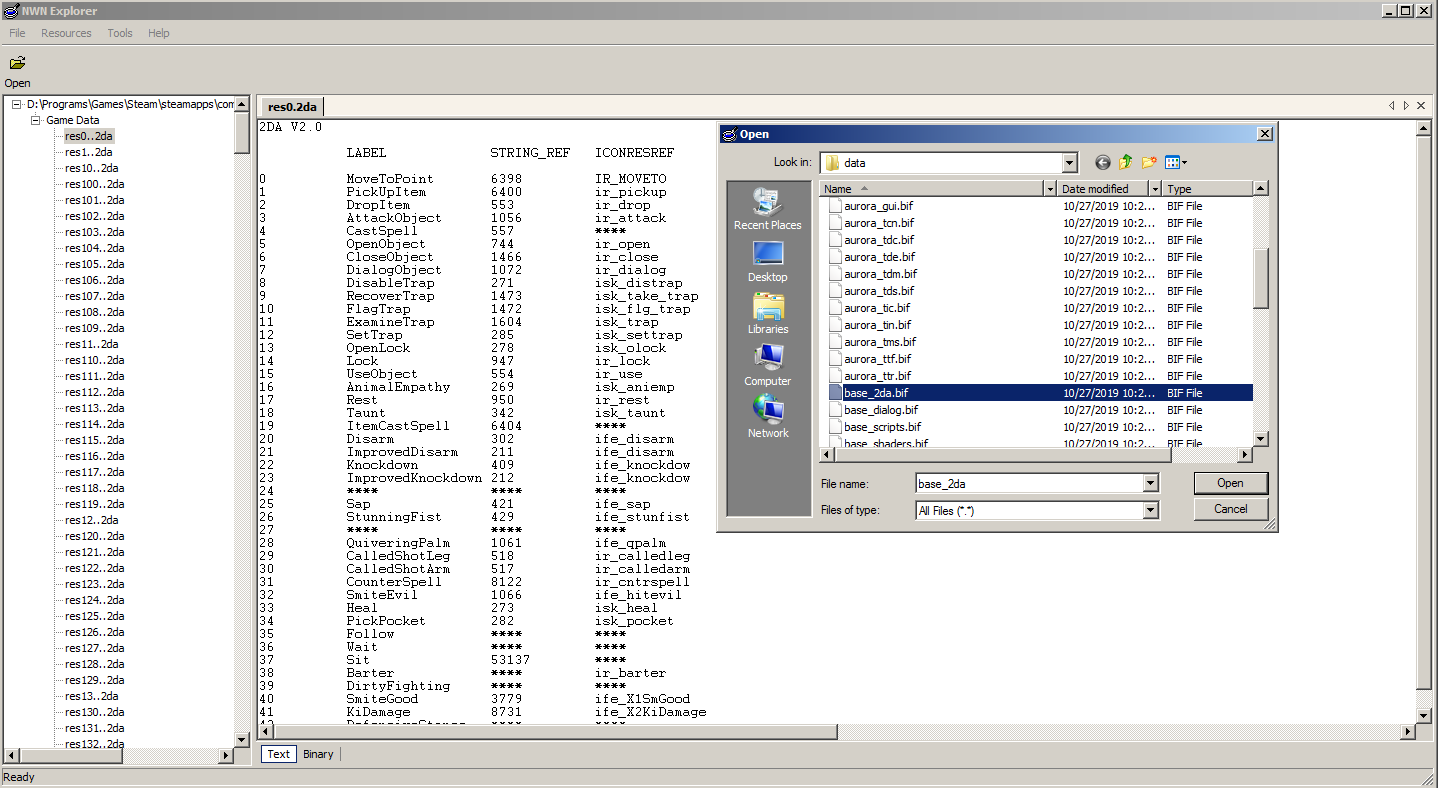Open the Resources menu
Screen dimensions: 1438x788
66,33
